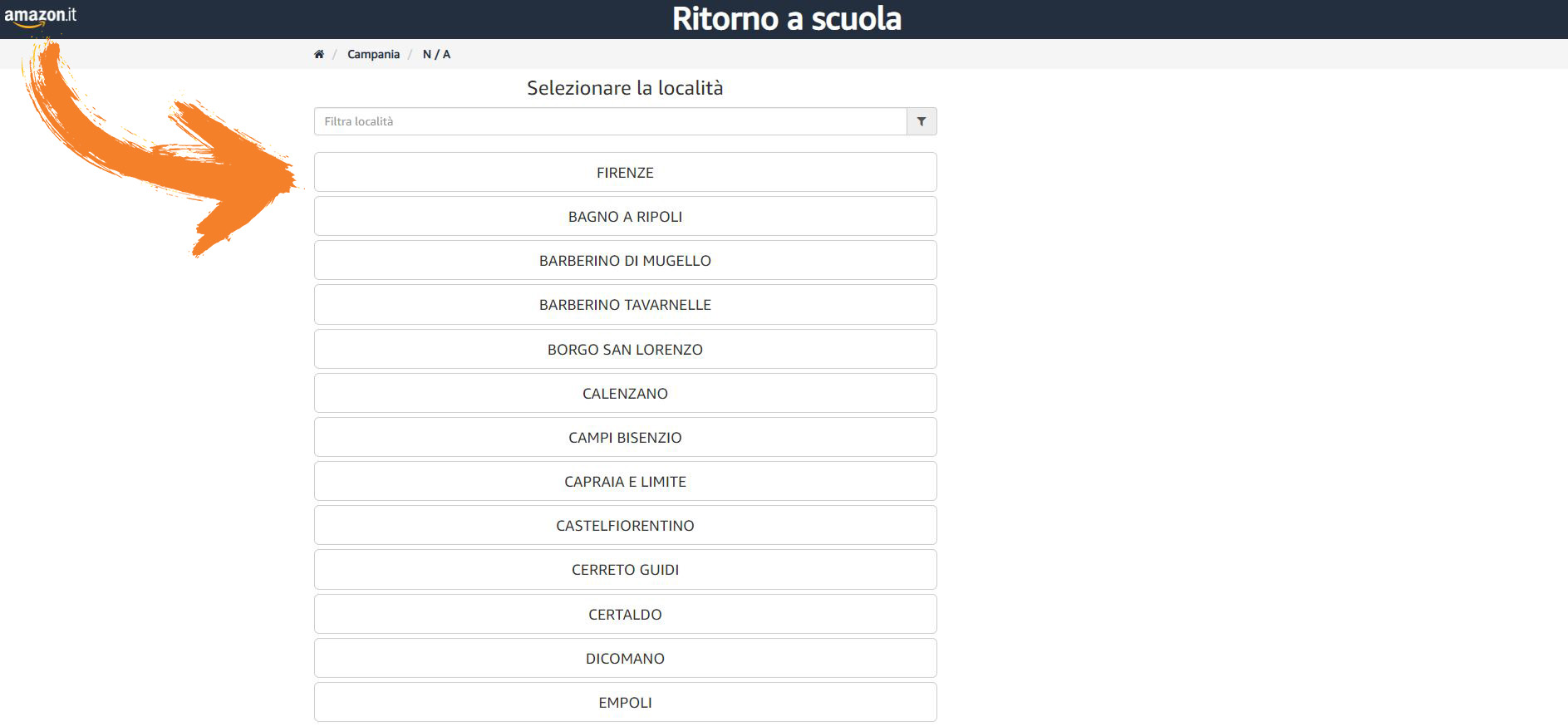Open the amazon.it logo
1568x726 pixels.
[40, 16]
